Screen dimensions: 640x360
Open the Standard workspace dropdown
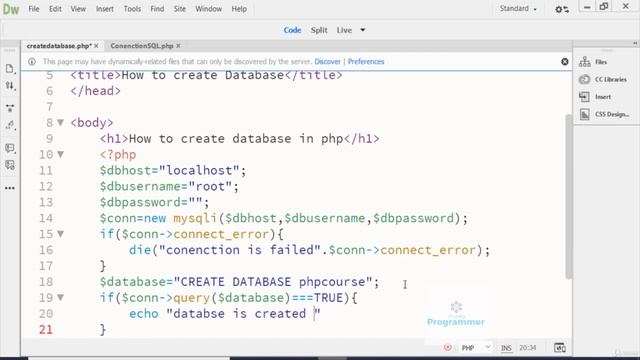point(518,9)
